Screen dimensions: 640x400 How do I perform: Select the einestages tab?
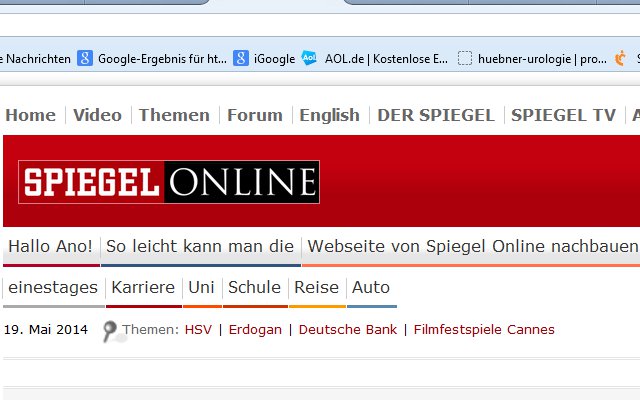[53, 287]
